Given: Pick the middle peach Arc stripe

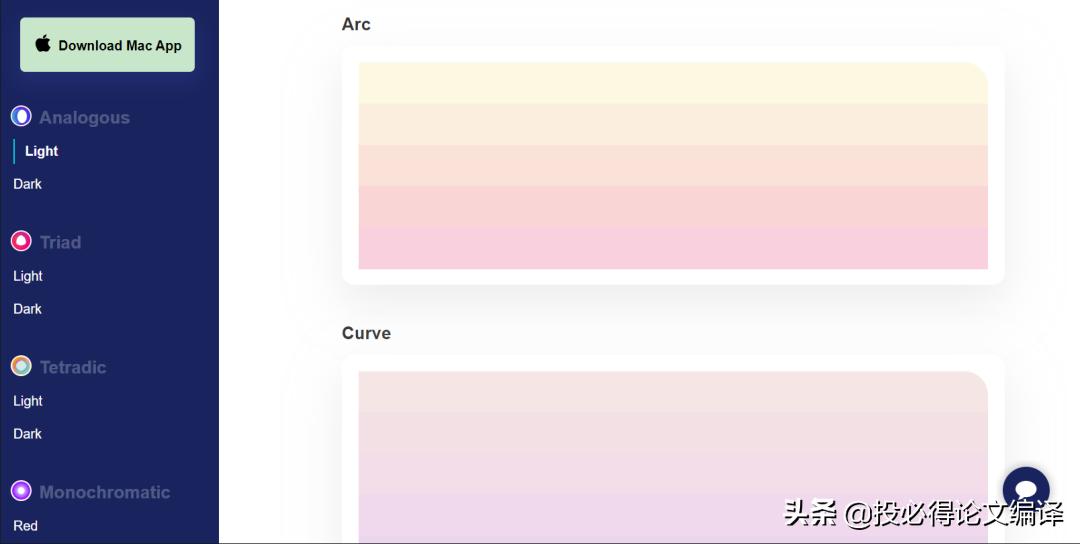Looking at the screenshot, I should click(x=672, y=165).
